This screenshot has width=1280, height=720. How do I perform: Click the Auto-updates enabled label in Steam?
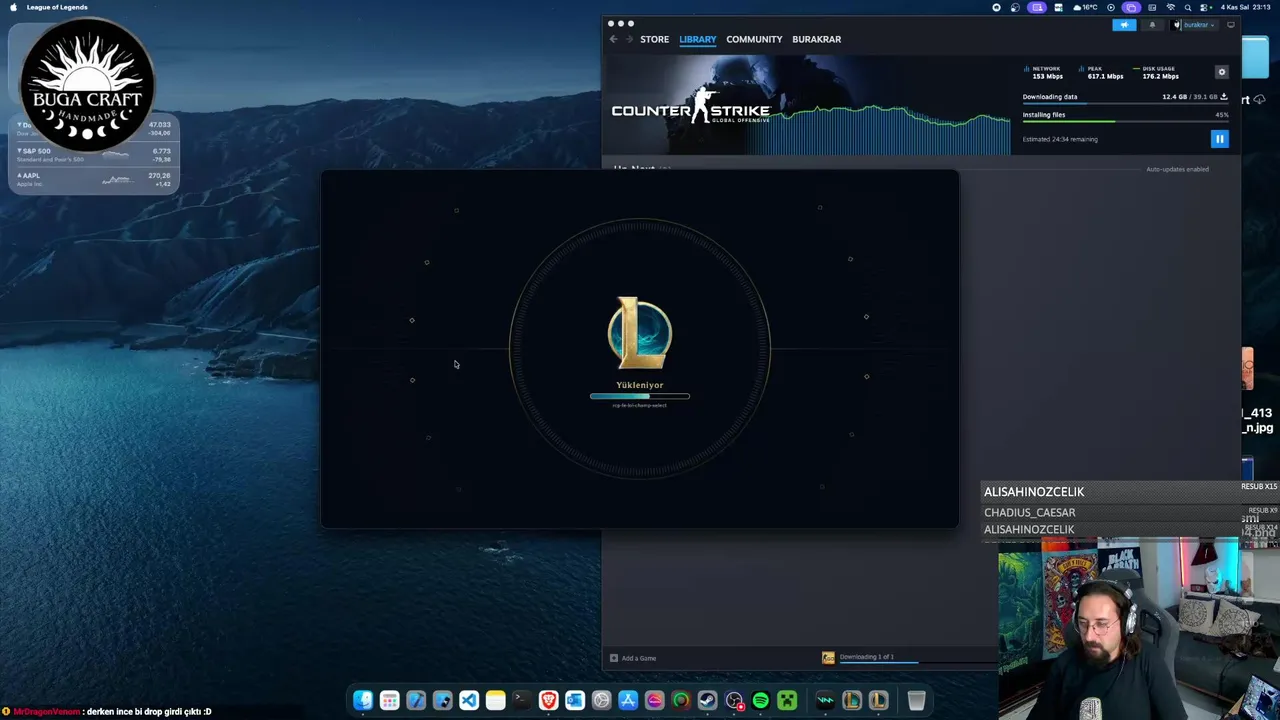click(x=1177, y=169)
